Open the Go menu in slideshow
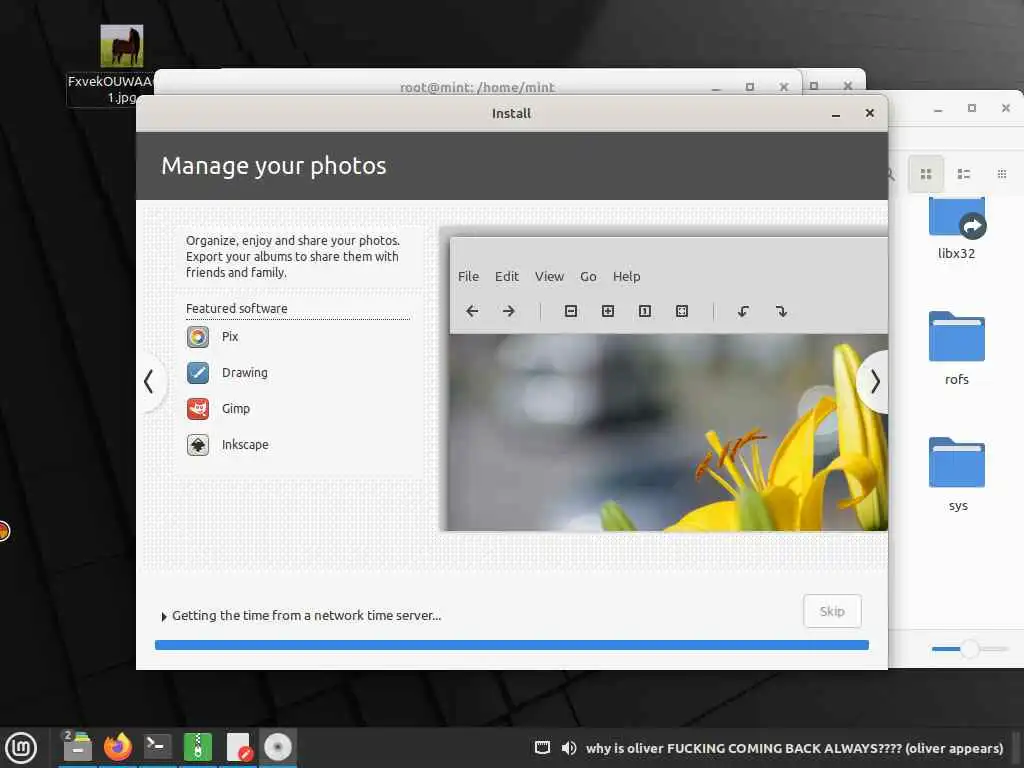1024x768 pixels. 588,276
